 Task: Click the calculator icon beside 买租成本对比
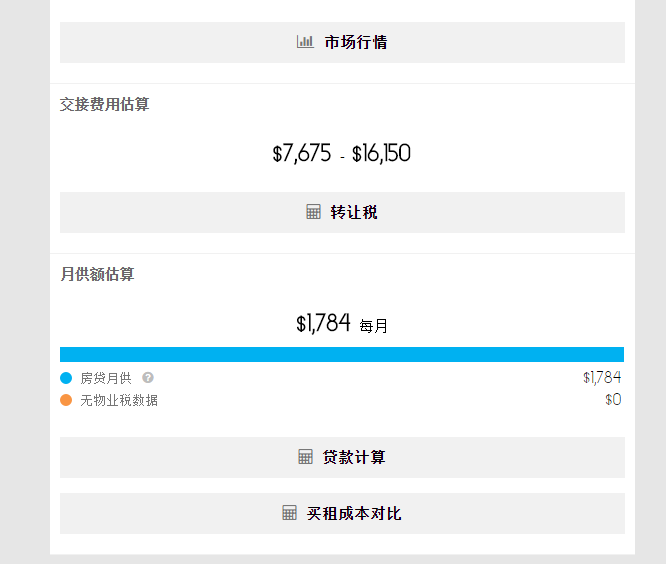(x=290, y=513)
